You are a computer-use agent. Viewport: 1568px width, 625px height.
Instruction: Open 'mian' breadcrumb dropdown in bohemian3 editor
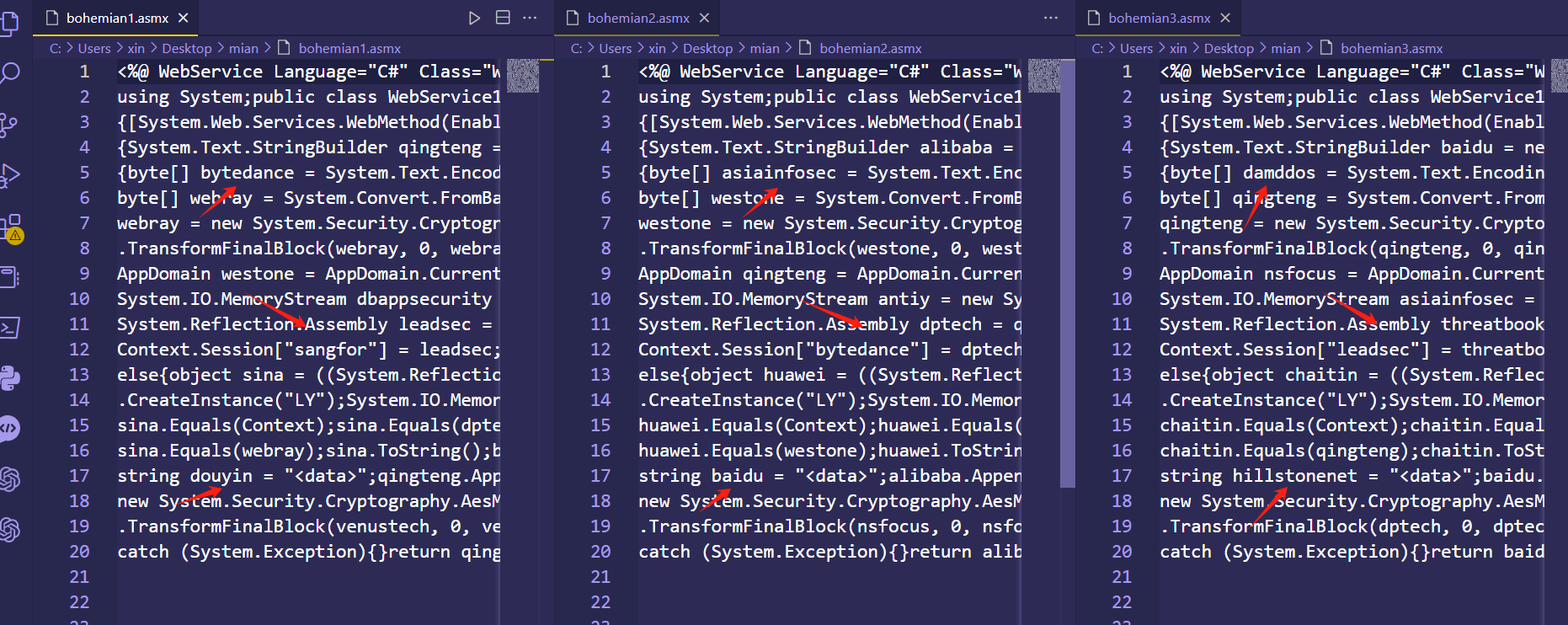click(1286, 49)
